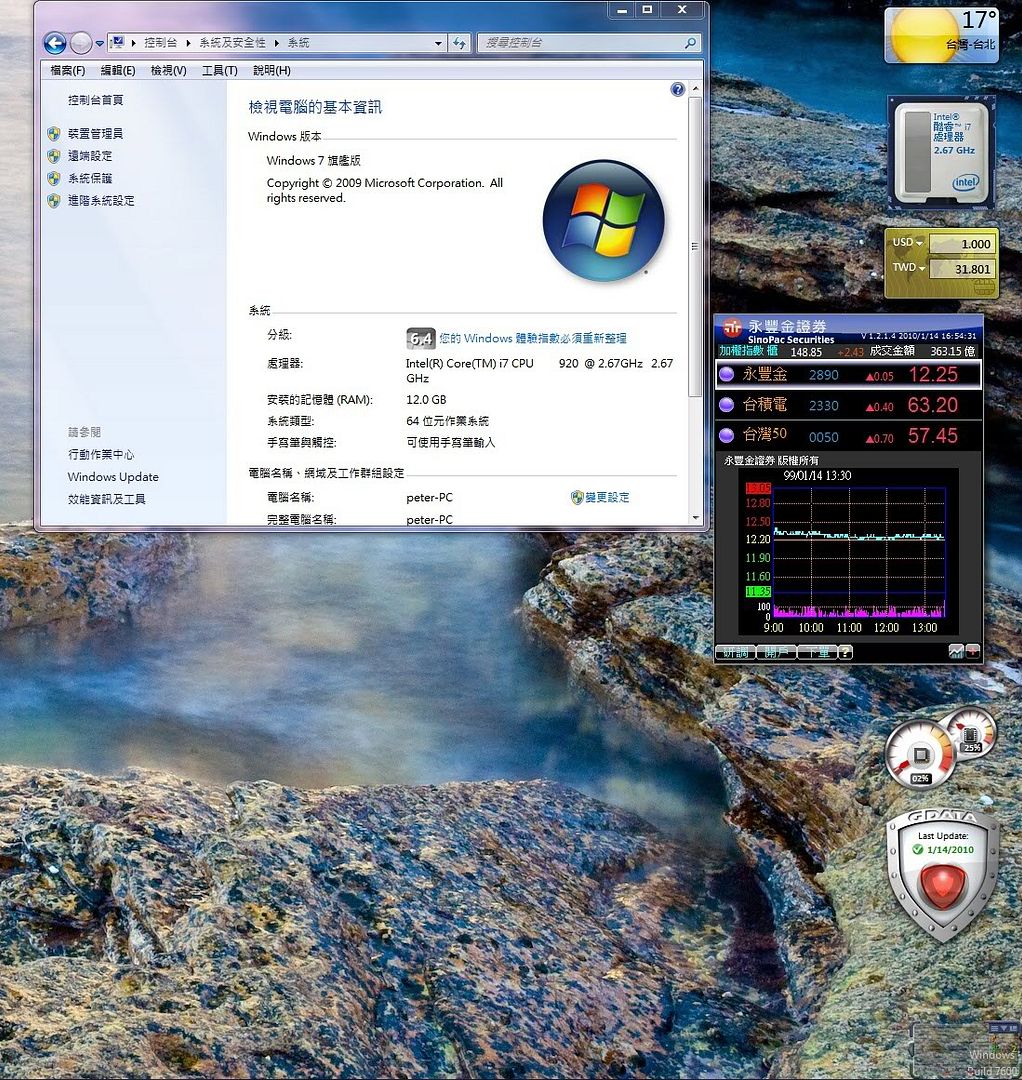
Task: Click the shield icon beside 裝置管理員
Action: click(54, 134)
